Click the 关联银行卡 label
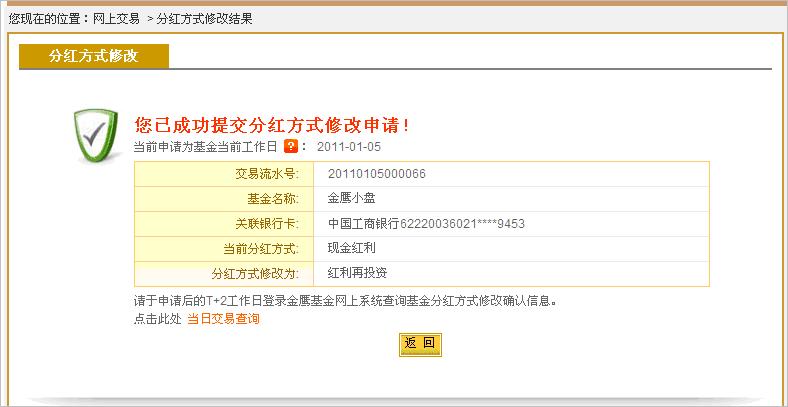788x407 pixels. click(x=267, y=224)
